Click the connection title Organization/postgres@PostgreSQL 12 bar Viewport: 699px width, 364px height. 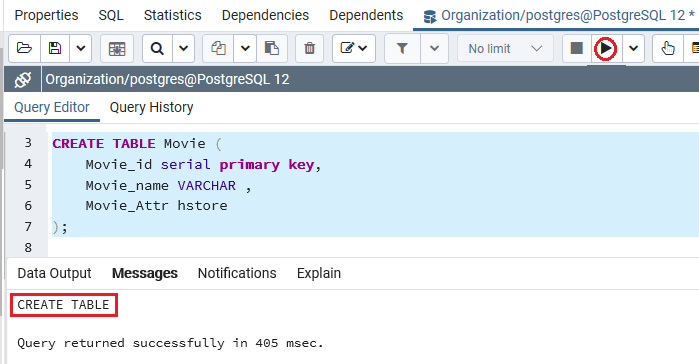click(x=167, y=80)
